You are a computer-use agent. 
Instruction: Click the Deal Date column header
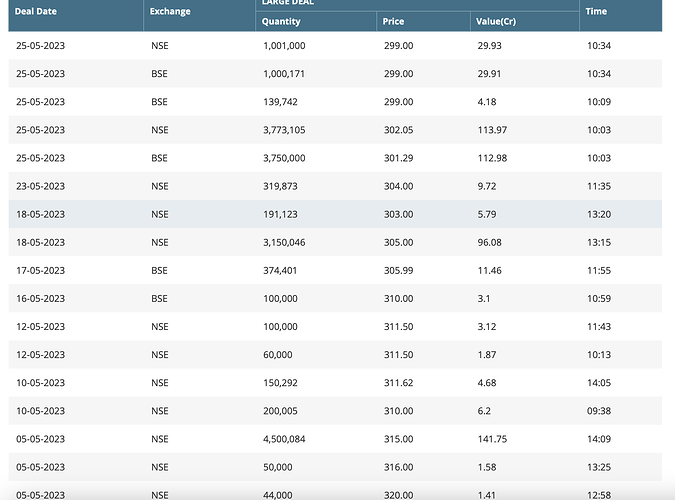(35, 11)
